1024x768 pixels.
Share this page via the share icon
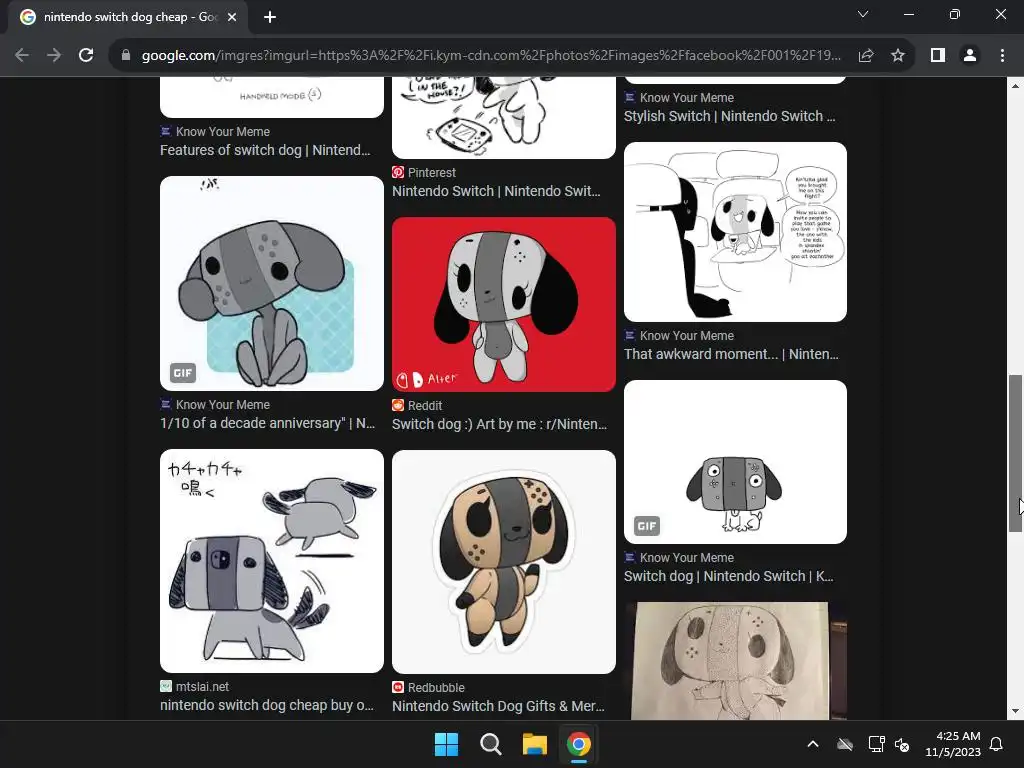(866, 56)
